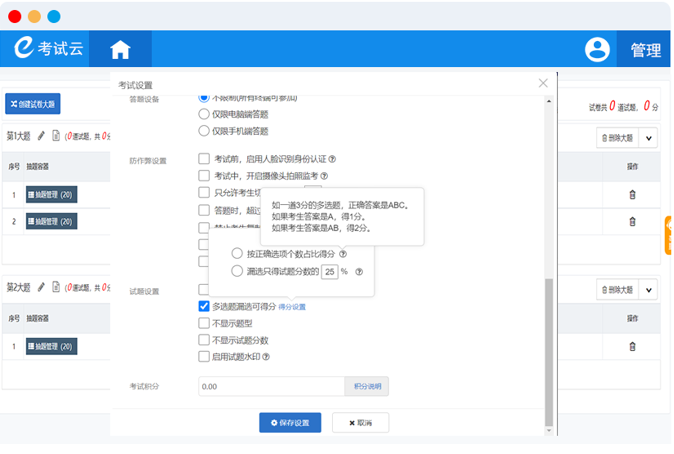This screenshot has height=454, width=674.
Task: Expand dropdown arrow beside first 删除大题 button
Action: pos(648,137)
